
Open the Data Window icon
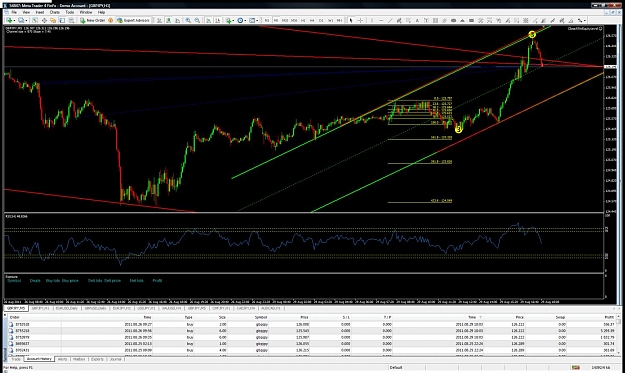coord(44,20)
